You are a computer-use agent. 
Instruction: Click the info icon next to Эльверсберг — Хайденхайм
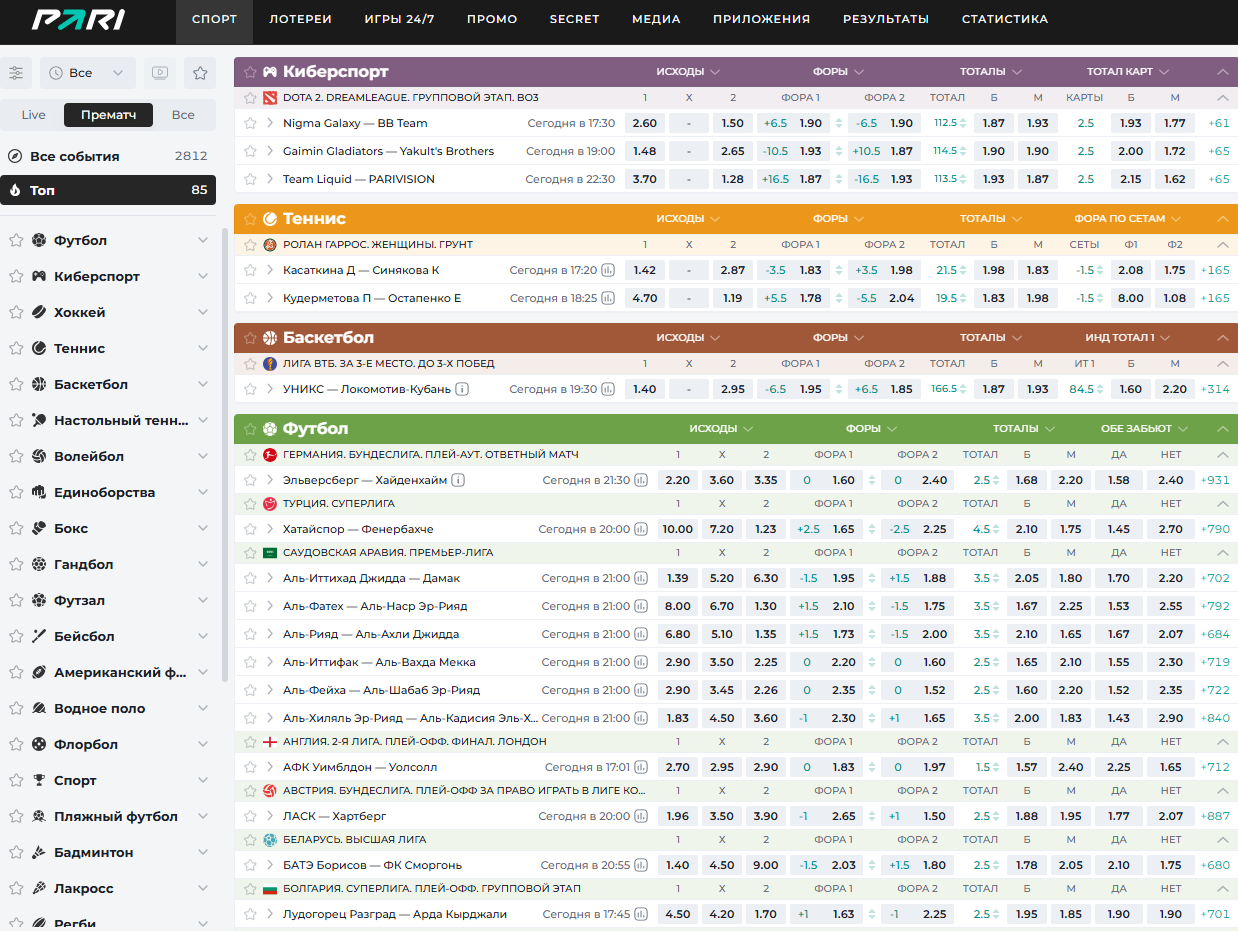(x=458, y=480)
